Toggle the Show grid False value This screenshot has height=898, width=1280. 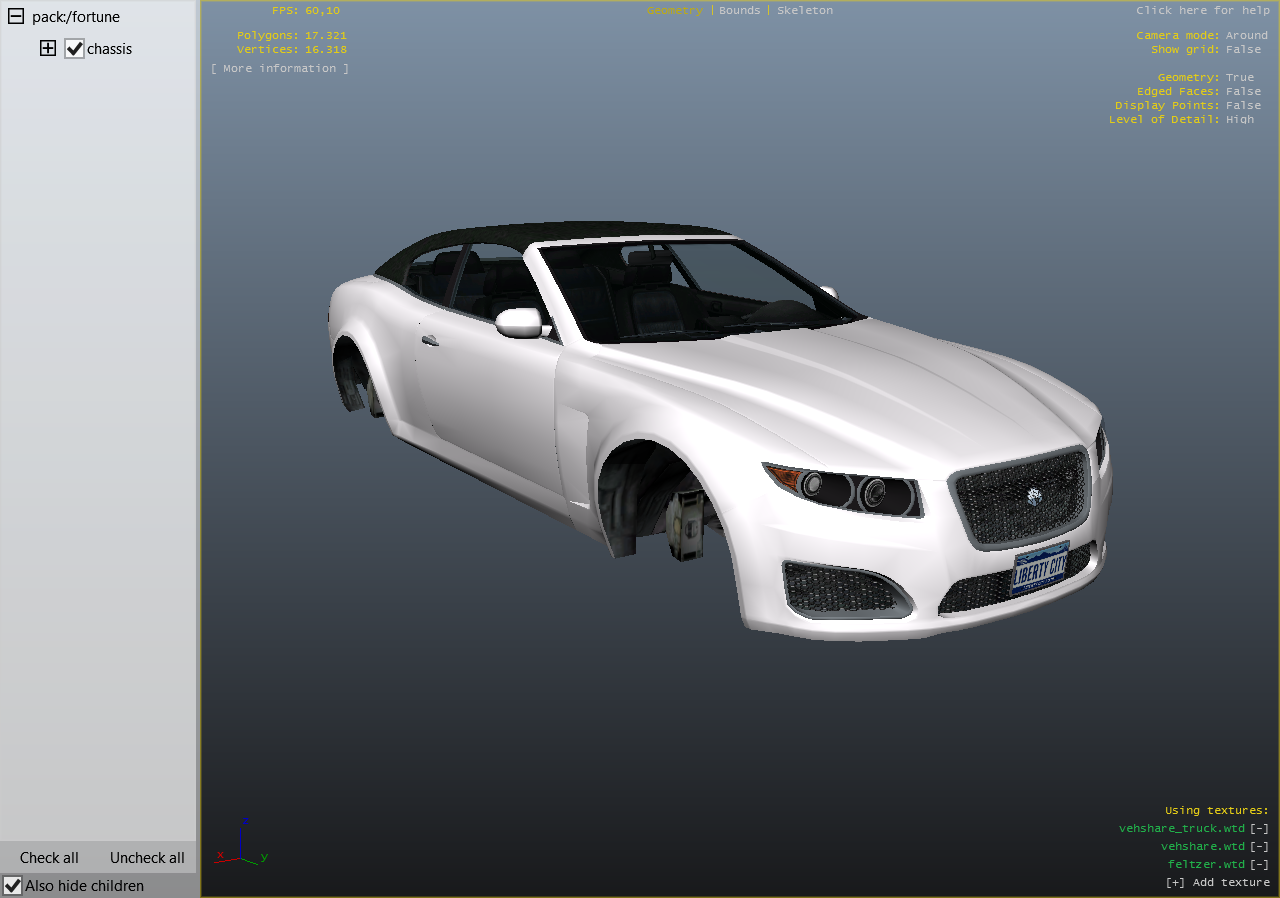pos(1244,49)
